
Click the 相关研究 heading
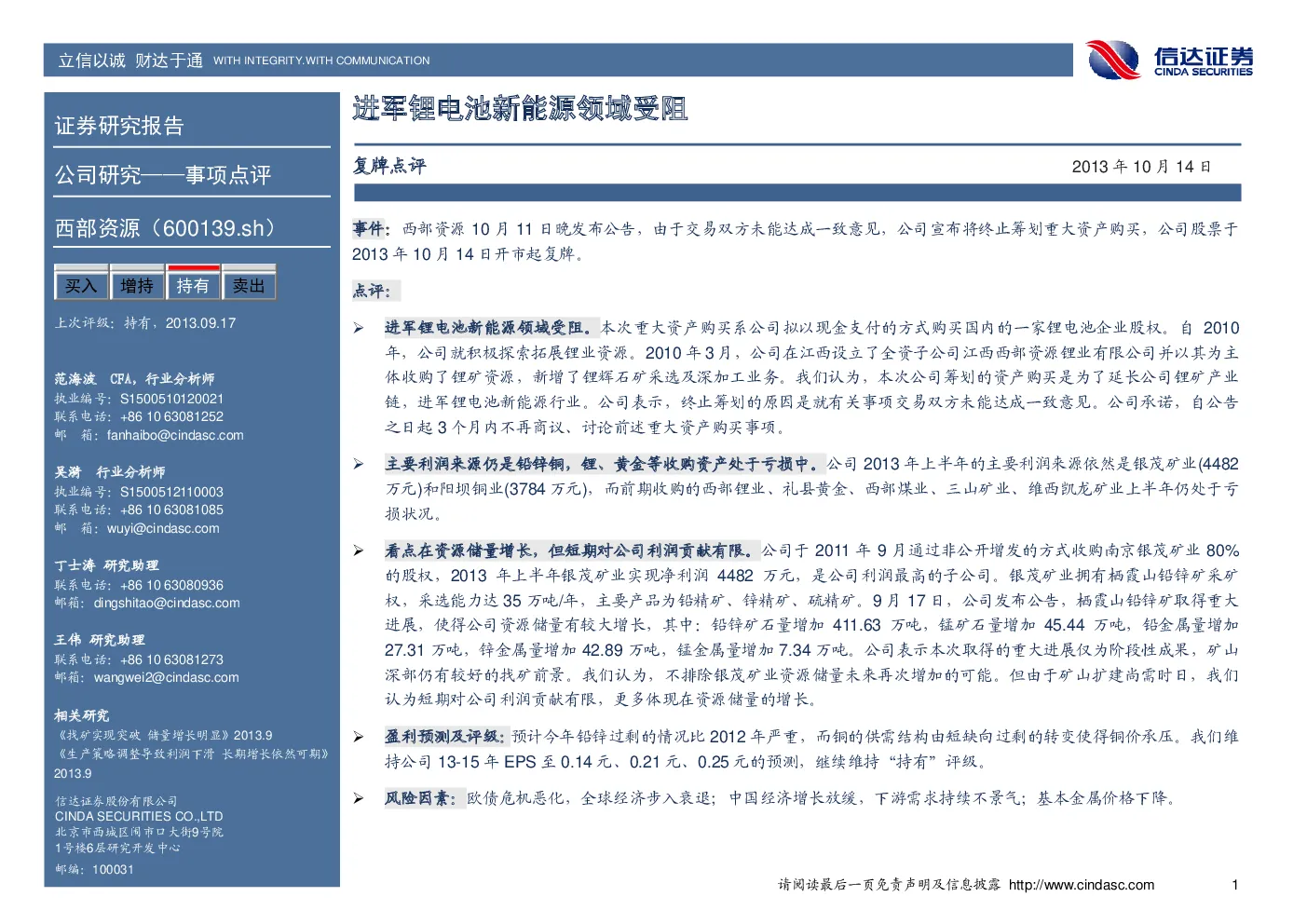tap(82, 715)
